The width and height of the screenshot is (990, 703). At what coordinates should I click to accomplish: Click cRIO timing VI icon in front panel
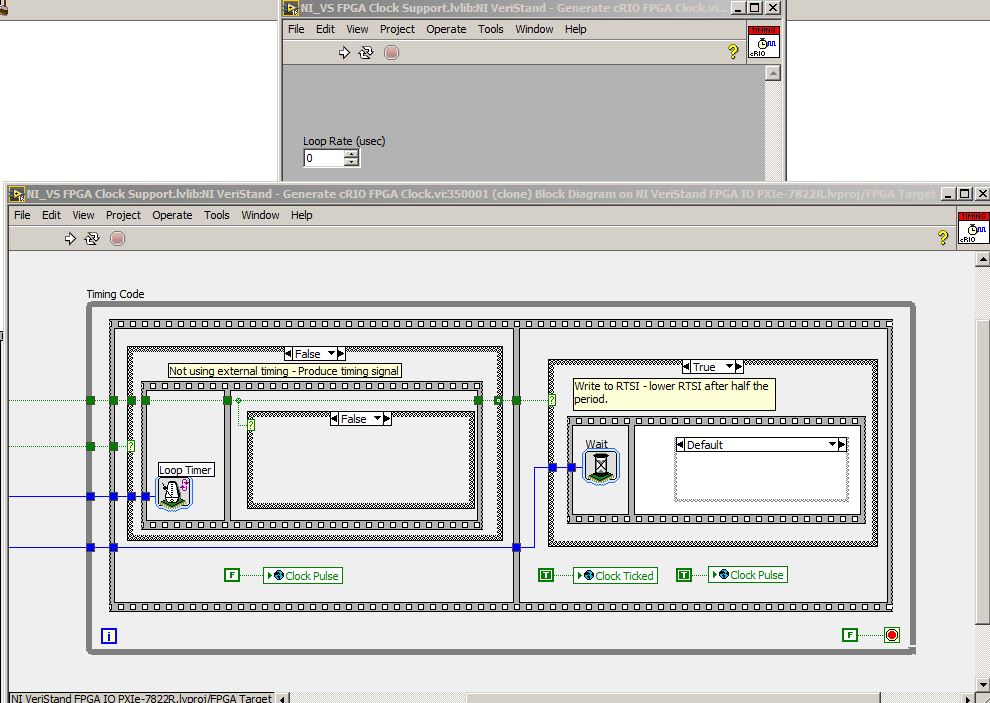(764, 42)
